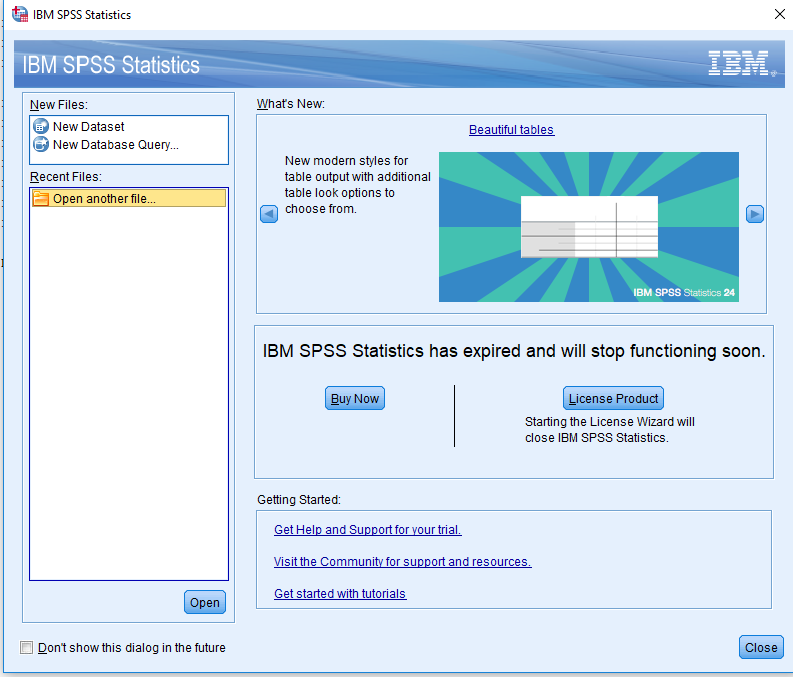Click the License Product button
The image size is (793, 677).
[613, 398]
